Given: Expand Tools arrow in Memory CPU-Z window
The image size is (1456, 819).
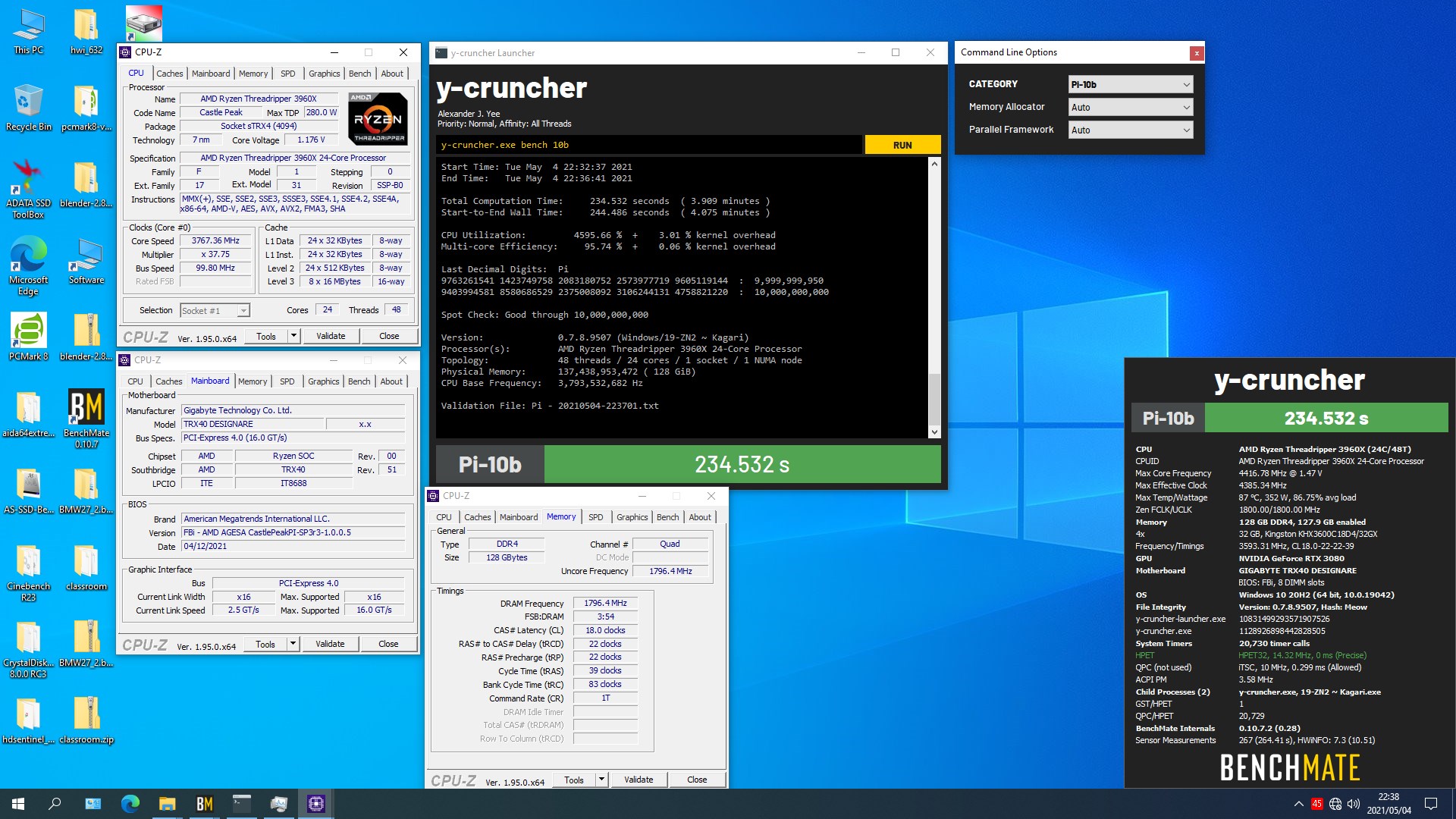Looking at the screenshot, I should [601, 780].
